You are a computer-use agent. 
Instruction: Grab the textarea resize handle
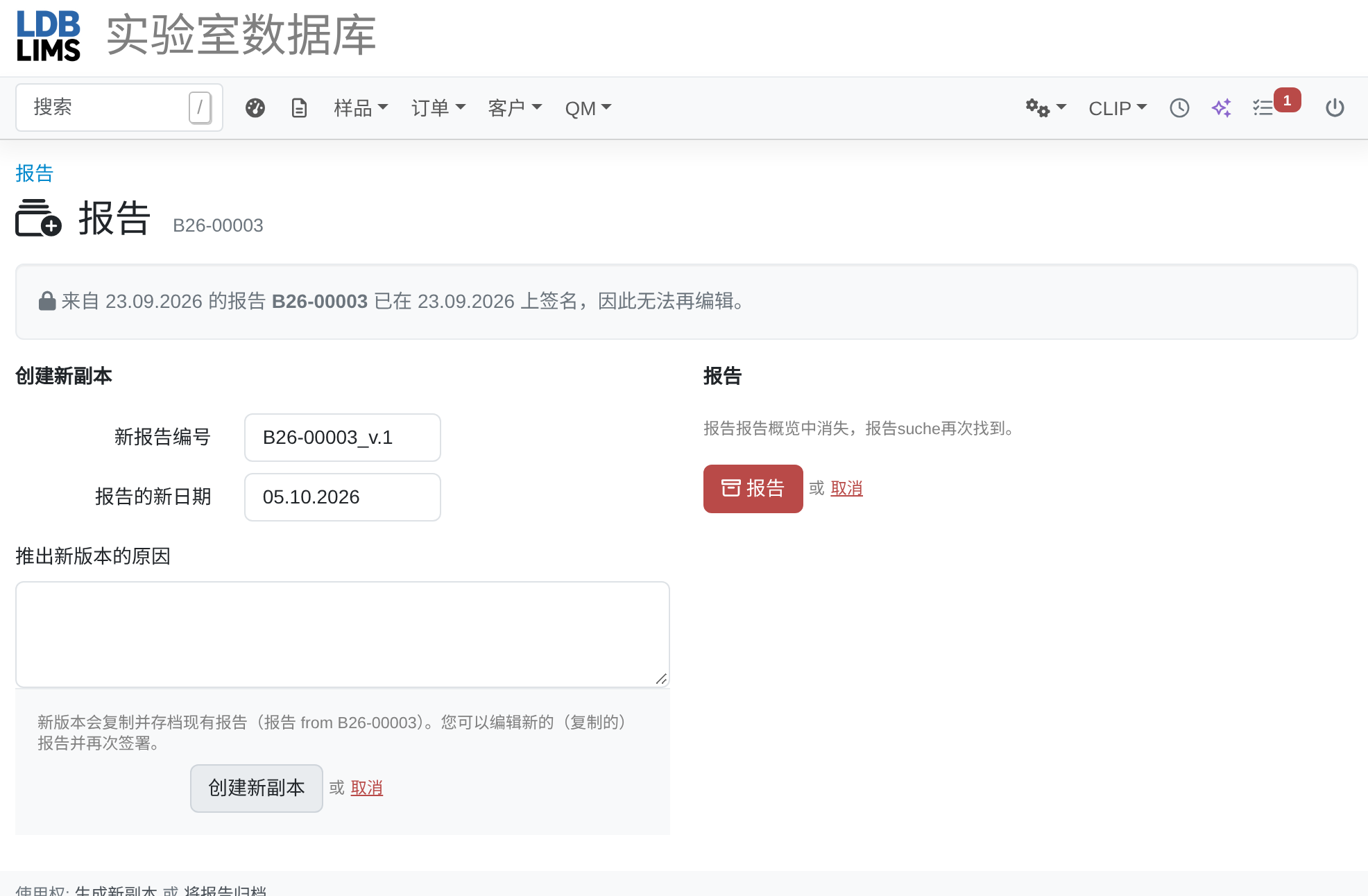[x=662, y=680]
